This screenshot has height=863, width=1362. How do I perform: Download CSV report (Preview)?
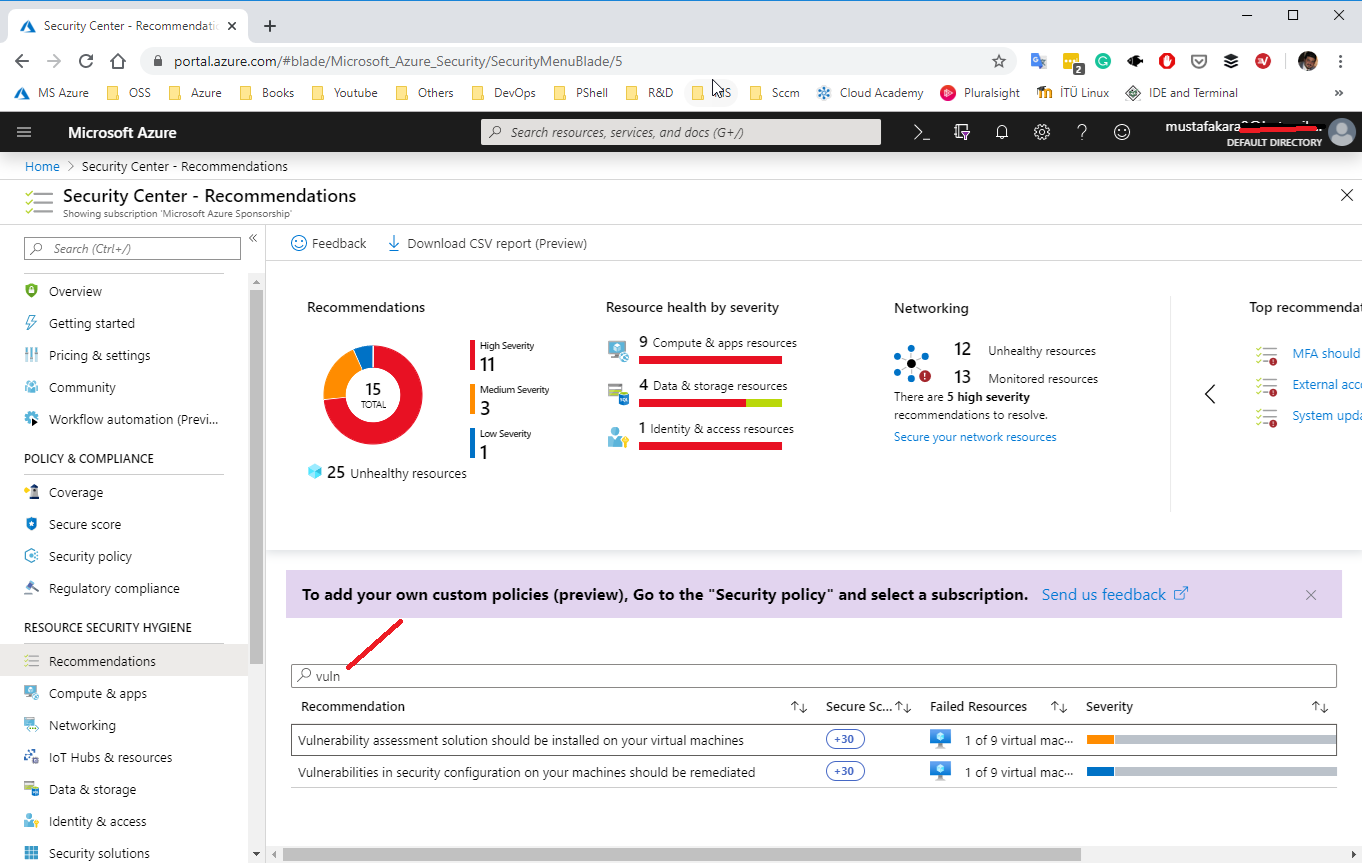(487, 243)
